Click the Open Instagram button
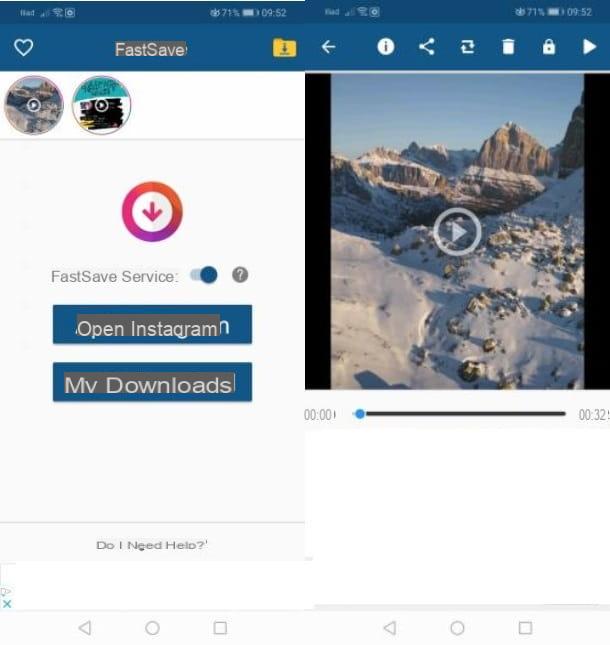This screenshot has width=610, height=645. [x=152, y=325]
